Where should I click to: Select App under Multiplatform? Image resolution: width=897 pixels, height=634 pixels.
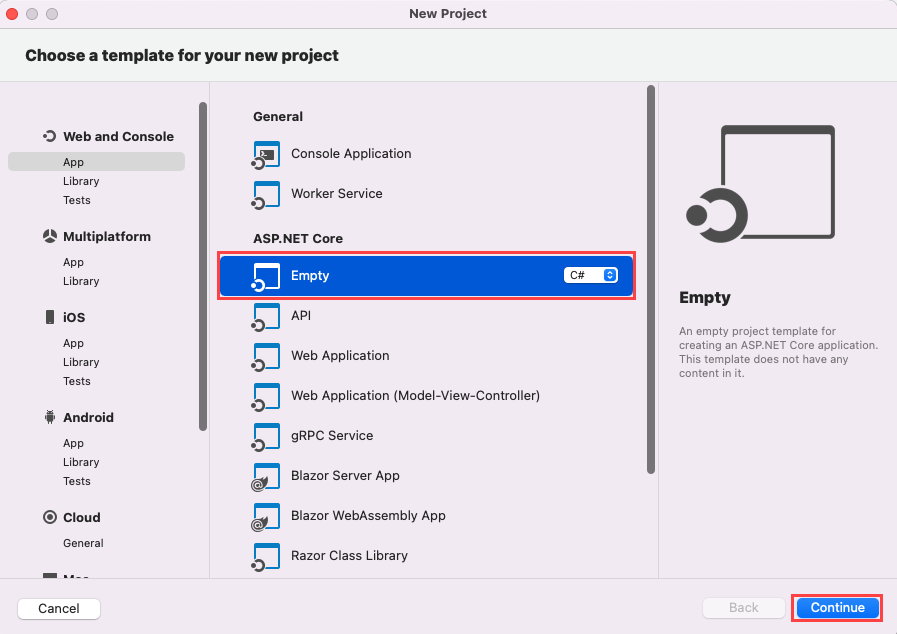[73, 262]
